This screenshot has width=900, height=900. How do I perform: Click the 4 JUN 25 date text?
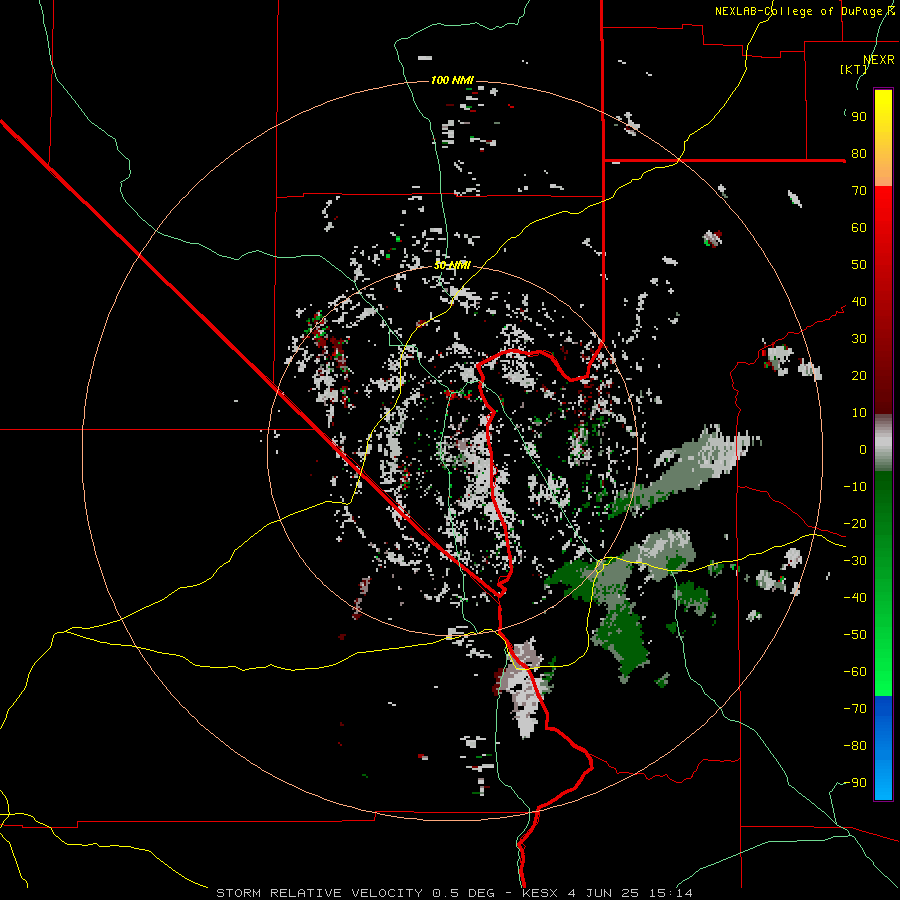click(604, 893)
